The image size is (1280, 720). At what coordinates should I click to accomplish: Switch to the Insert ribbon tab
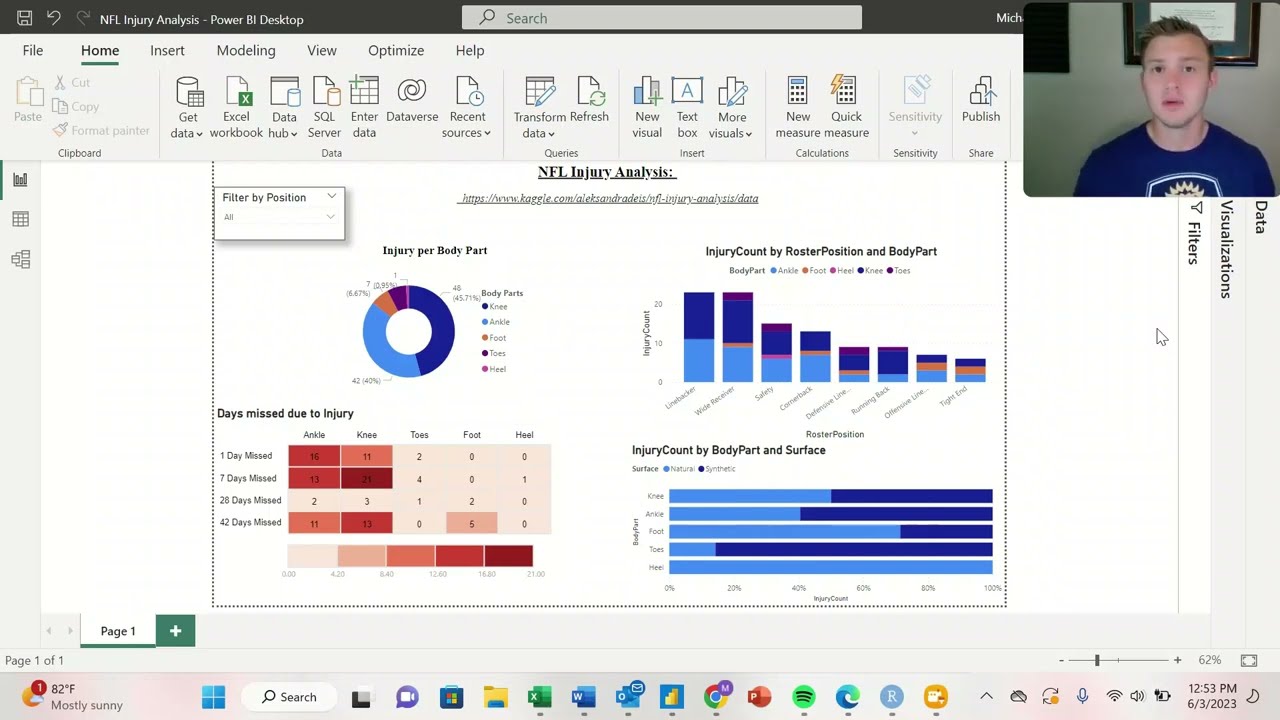[x=167, y=50]
